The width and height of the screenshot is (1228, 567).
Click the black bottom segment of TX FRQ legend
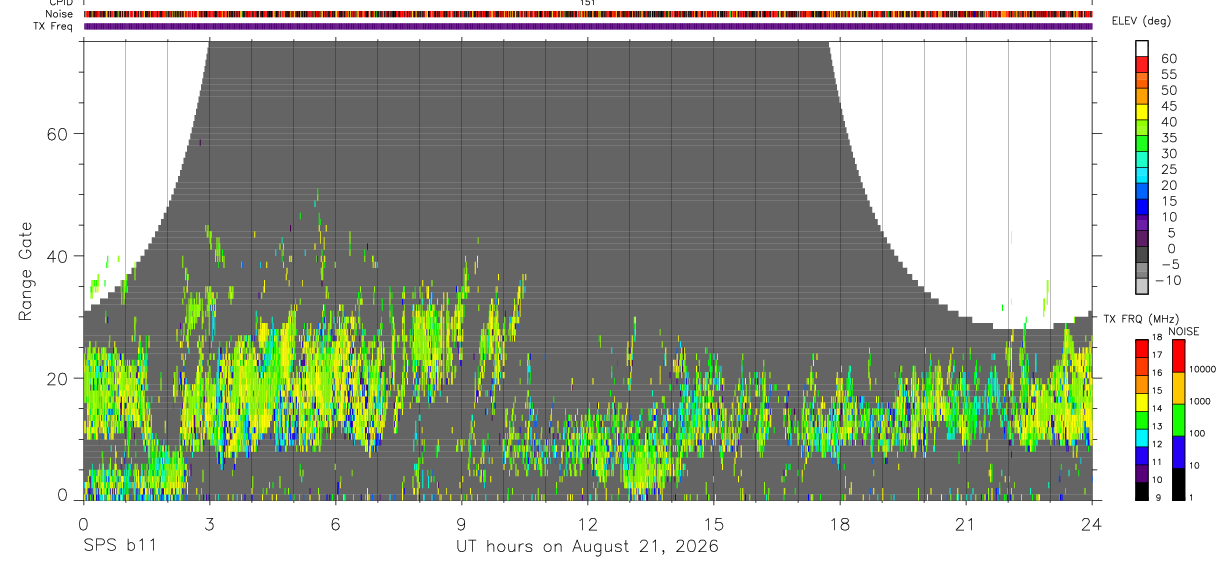[x=1141, y=491]
